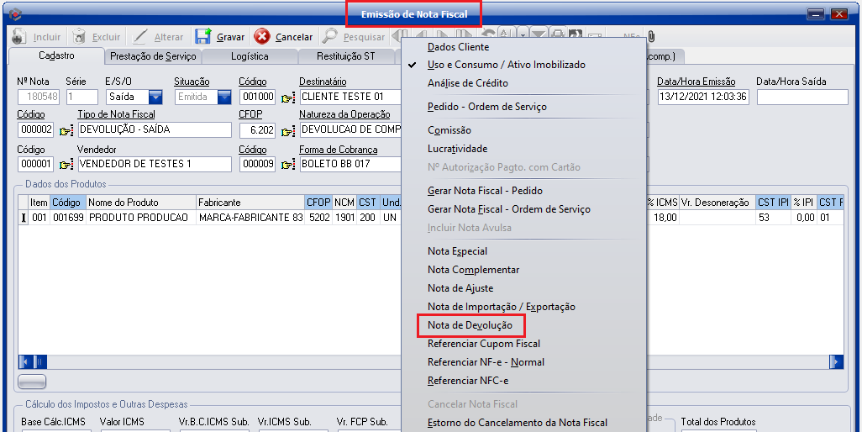Open lookup icon next to Tipo de Nota Fiscal
Screen dimensions: 862x432
(x=67, y=131)
